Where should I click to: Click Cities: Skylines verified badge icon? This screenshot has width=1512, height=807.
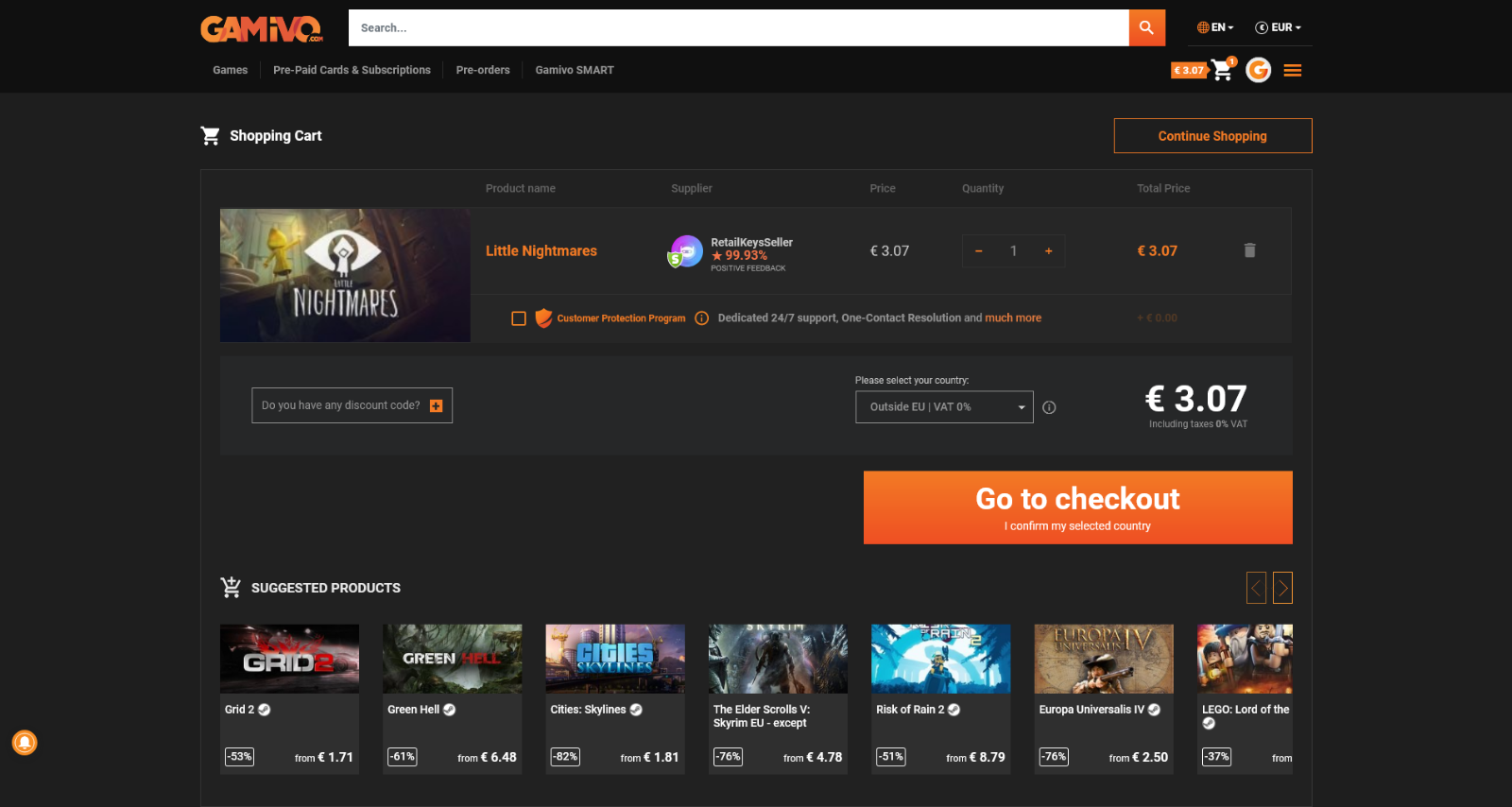point(636,710)
